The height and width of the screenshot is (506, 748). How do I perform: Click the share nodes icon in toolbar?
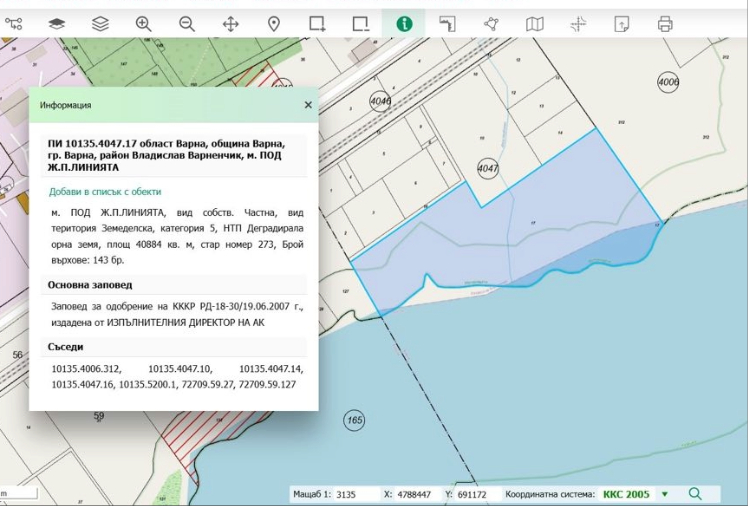click(491, 23)
